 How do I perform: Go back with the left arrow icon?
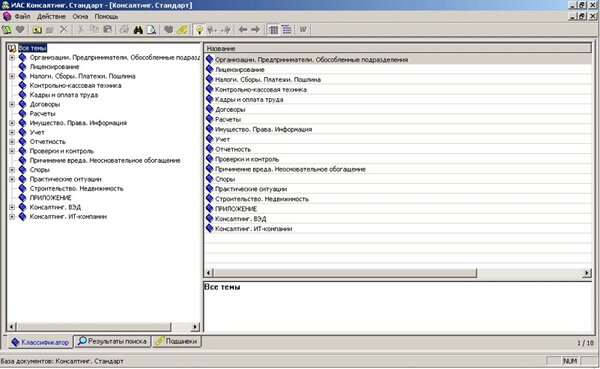(x=243, y=29)
